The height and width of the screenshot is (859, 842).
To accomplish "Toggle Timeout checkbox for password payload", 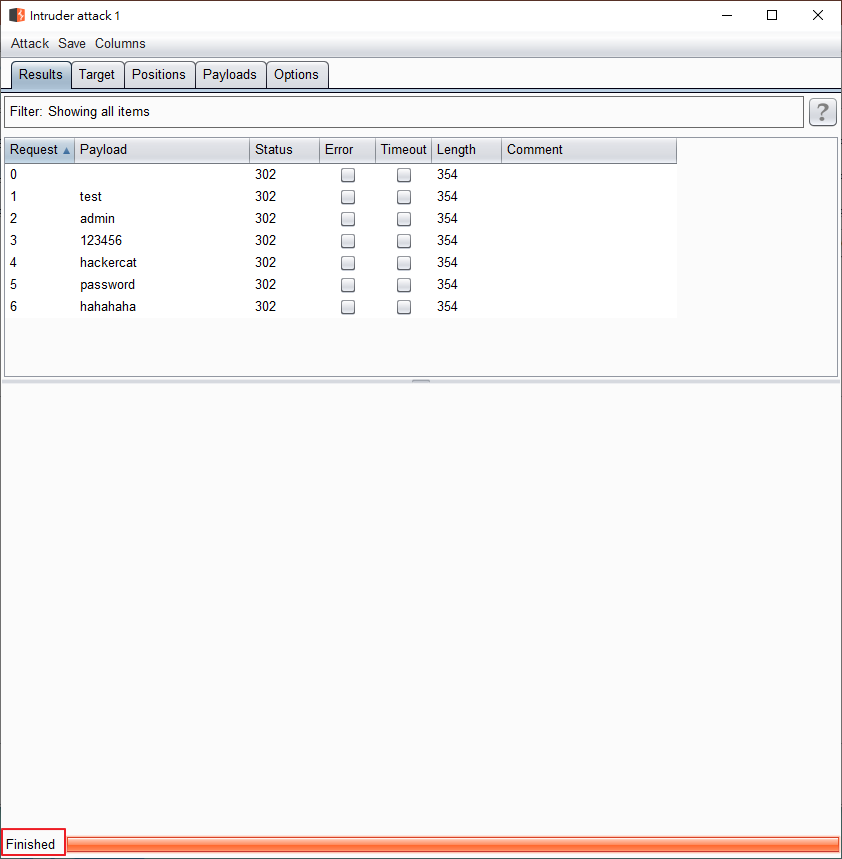I will pos(404,285).
